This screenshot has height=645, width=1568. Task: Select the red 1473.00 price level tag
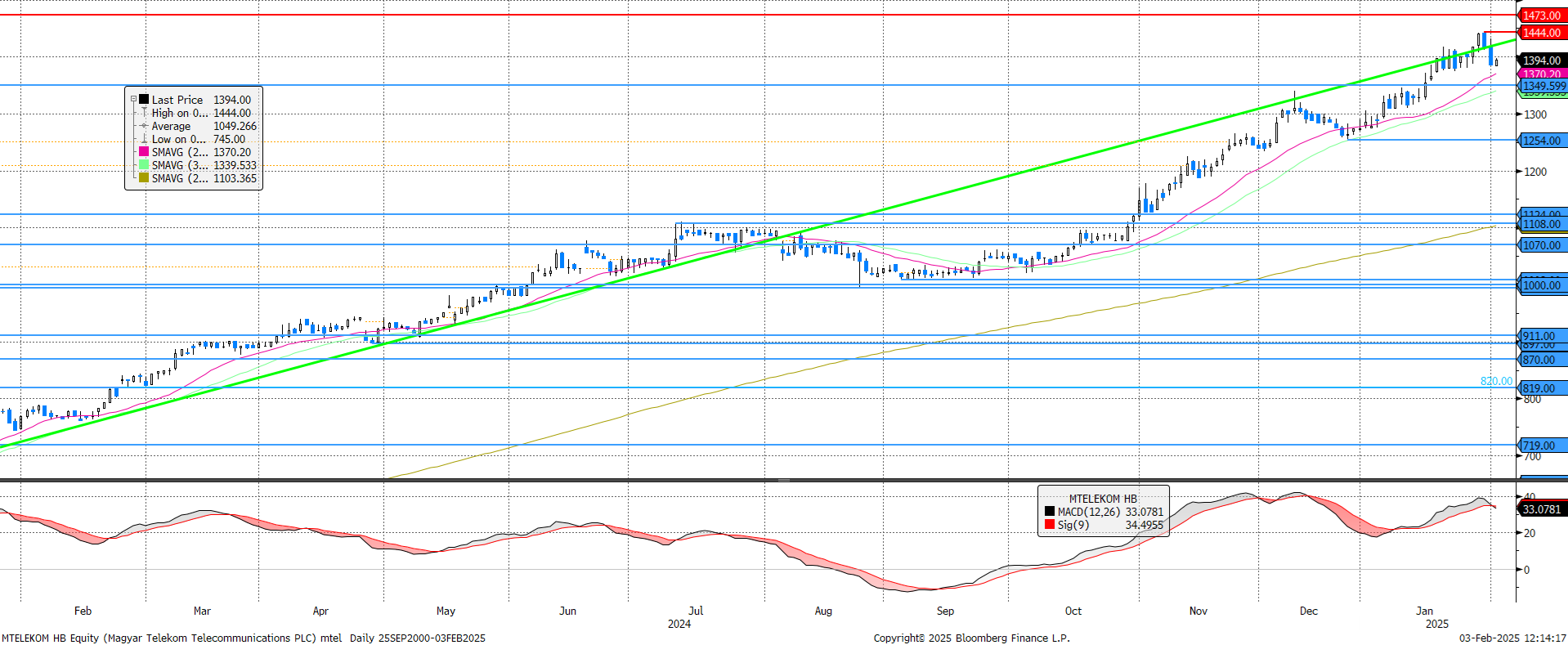[1541, 16]
